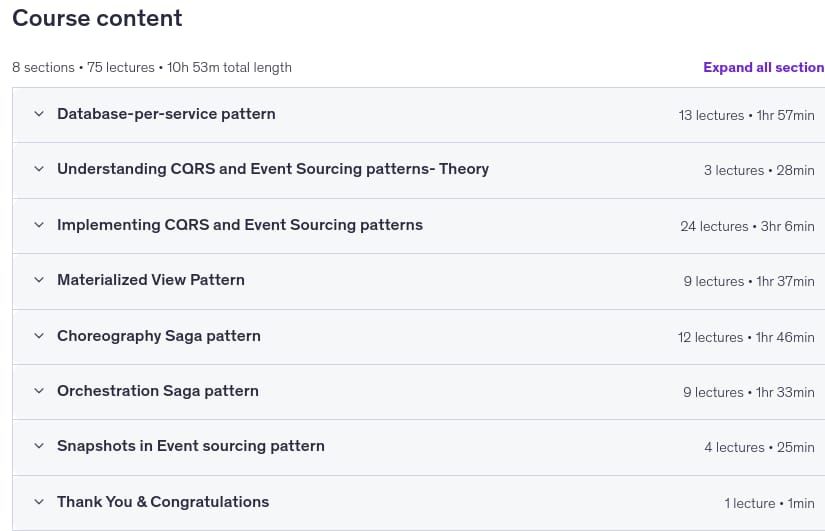Click the '9 lectures • 1hr 33min' text
Screen dimensions: 825x531
749,393
